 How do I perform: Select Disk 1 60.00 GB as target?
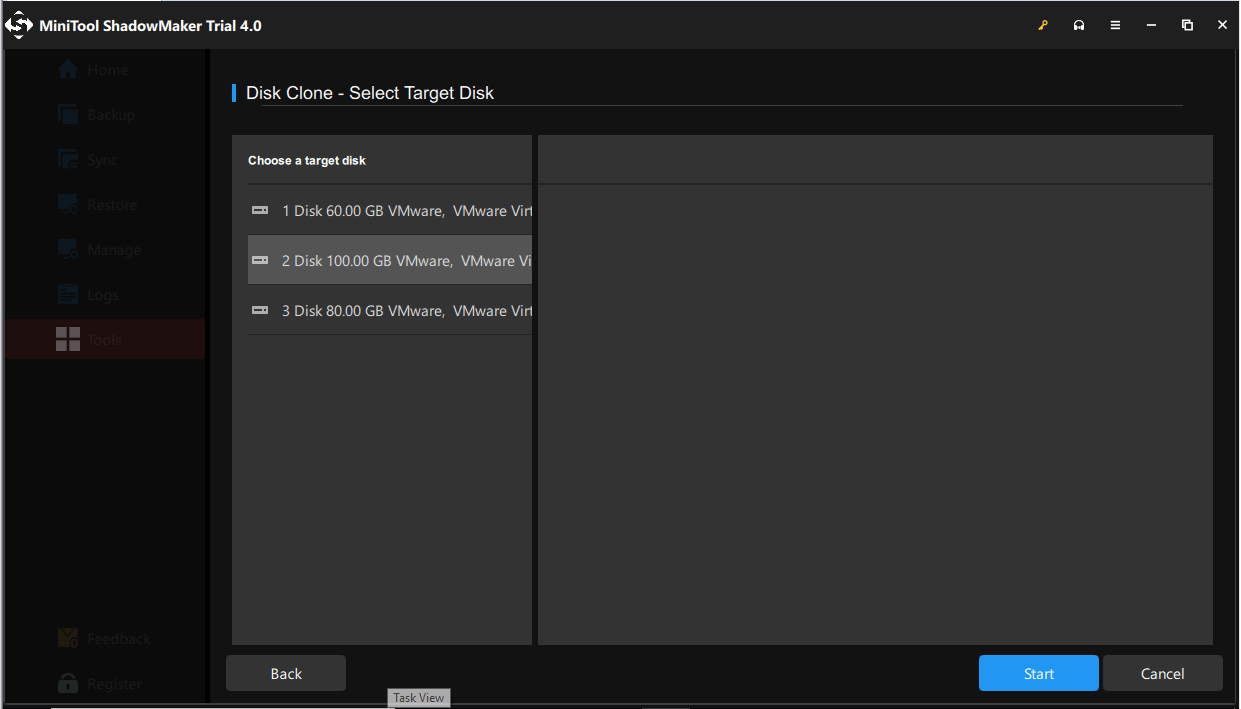tap(390, 211)
